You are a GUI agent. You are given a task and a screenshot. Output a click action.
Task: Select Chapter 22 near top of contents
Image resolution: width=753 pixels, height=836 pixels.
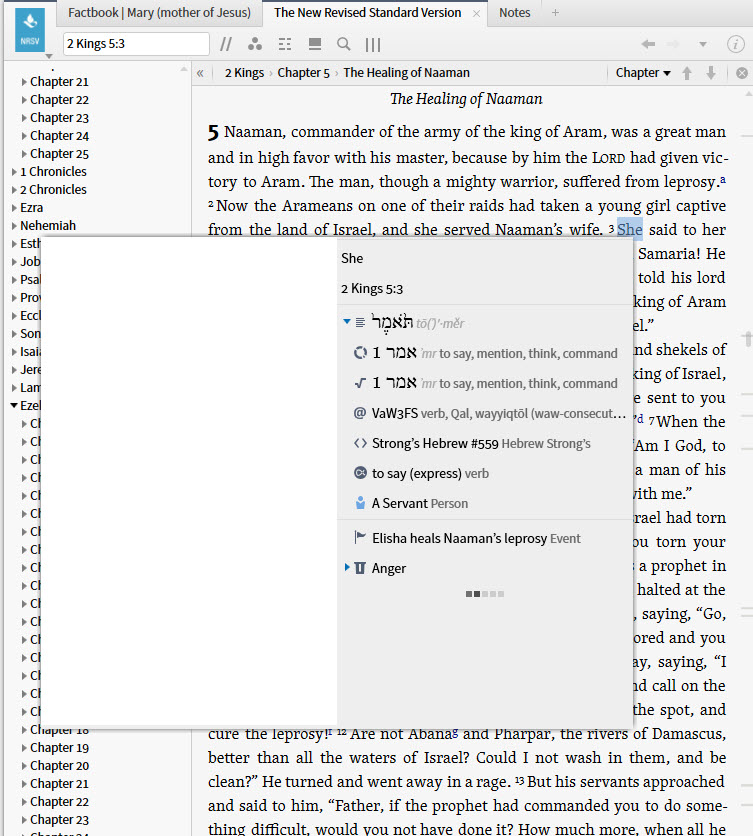[59, 100]
